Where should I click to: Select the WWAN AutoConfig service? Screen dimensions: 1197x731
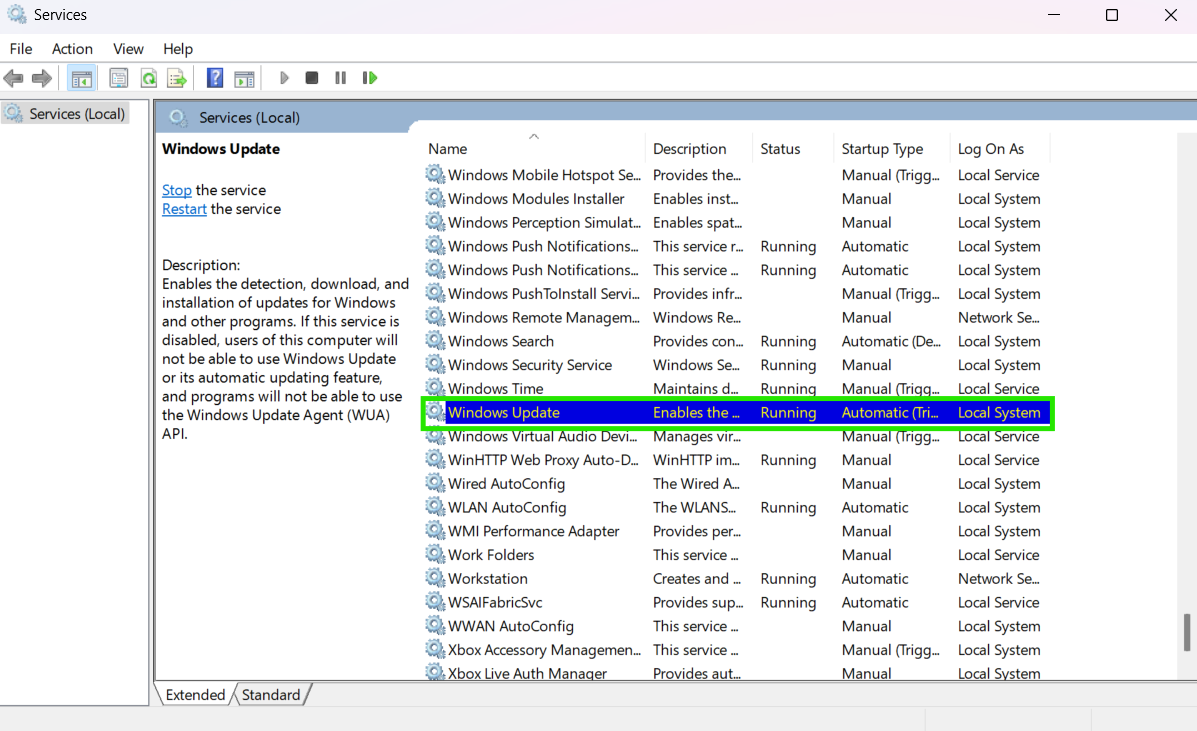pyautogui.click(x=737, y=626)
